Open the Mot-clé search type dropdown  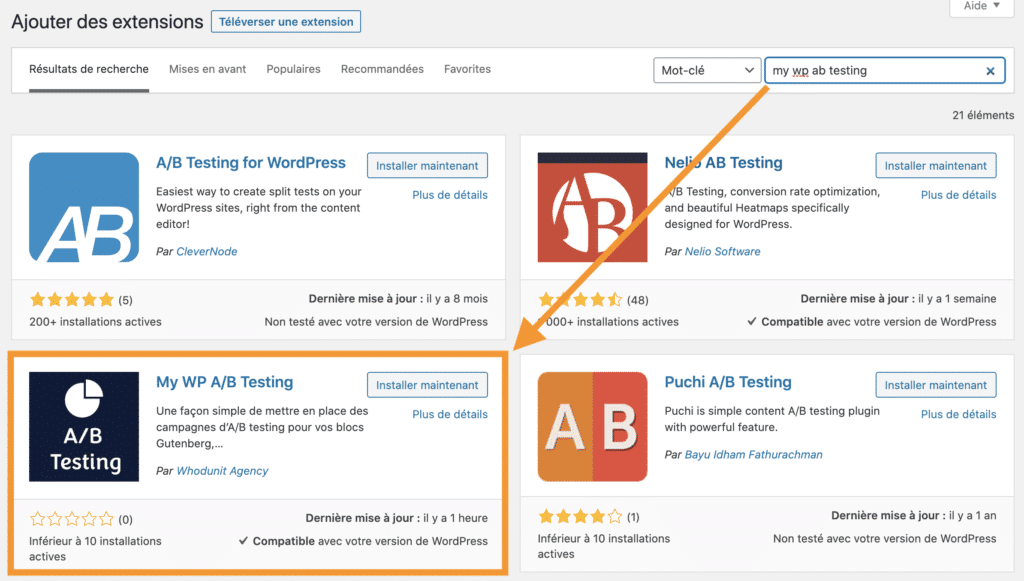(x=707, y=71)
